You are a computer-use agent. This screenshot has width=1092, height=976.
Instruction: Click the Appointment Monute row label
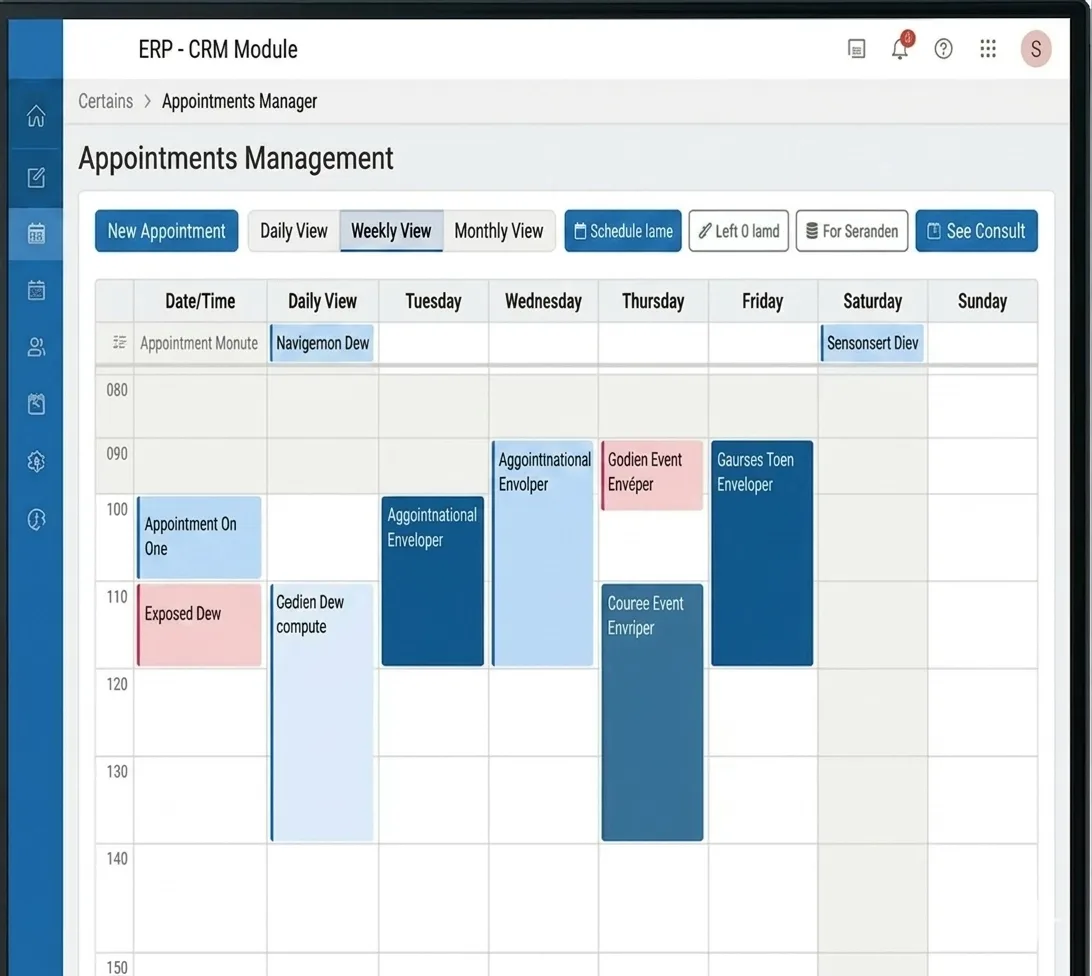198,343
